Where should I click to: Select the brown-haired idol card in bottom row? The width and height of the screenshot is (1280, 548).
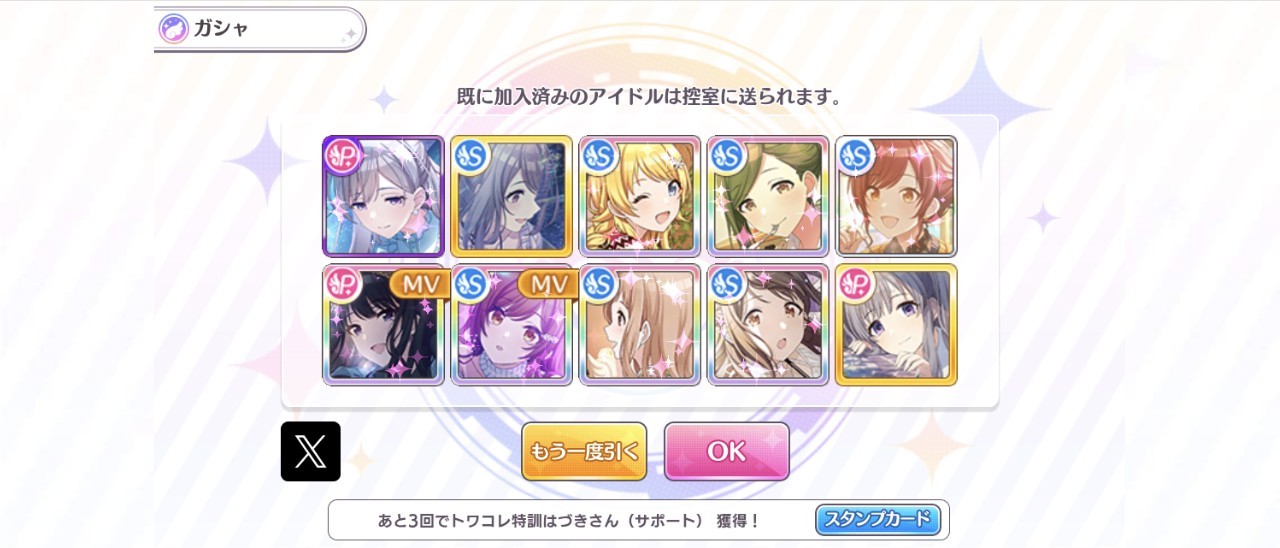click(x=768, y=325)
